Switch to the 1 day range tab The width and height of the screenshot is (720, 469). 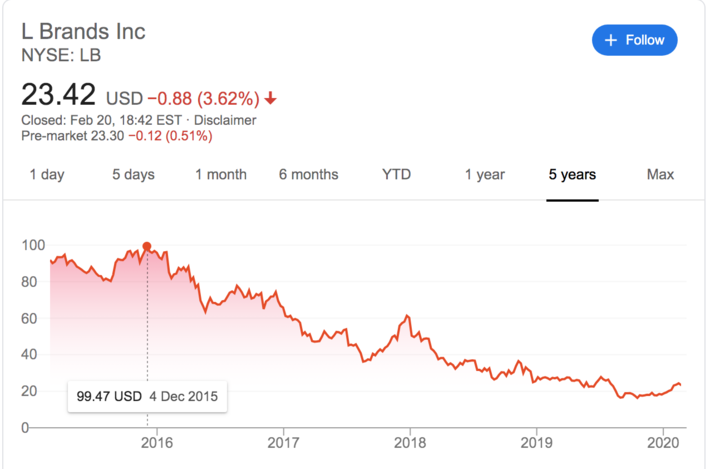click(46, 175)
